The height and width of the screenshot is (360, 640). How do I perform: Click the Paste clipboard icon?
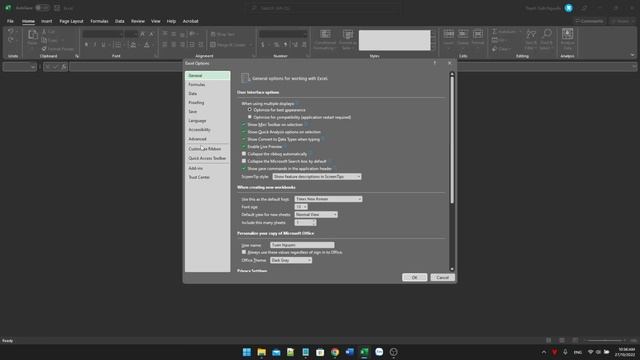(x=33, y=35)
